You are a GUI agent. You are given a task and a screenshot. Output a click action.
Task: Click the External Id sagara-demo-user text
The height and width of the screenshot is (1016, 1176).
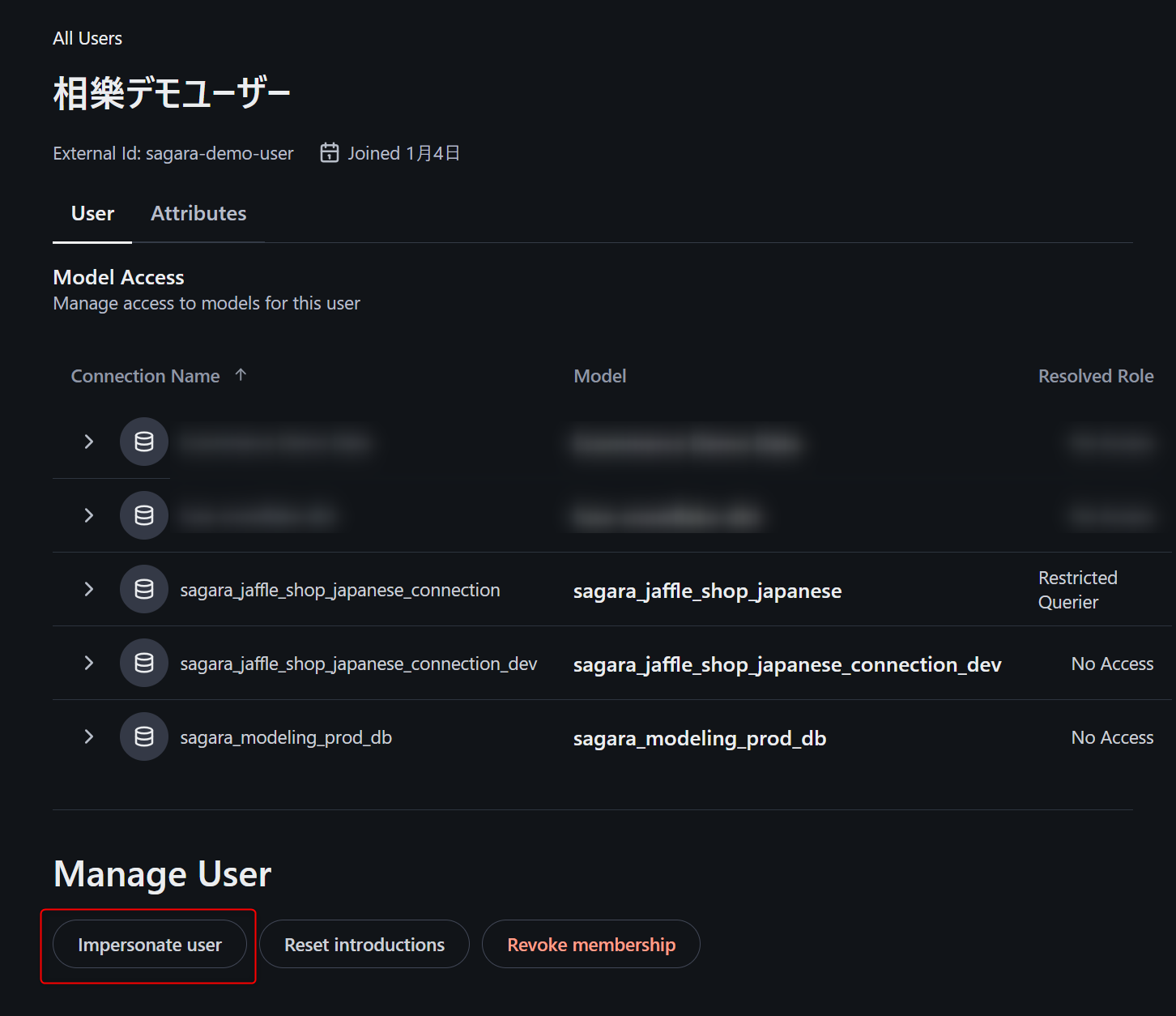[173, 154]
